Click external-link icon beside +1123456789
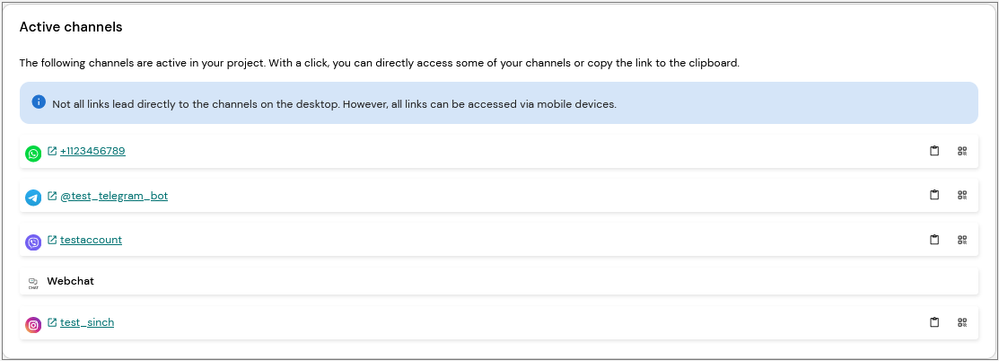Screen dimensions: 999x361 pyautogui.click(x=52, y=152)
